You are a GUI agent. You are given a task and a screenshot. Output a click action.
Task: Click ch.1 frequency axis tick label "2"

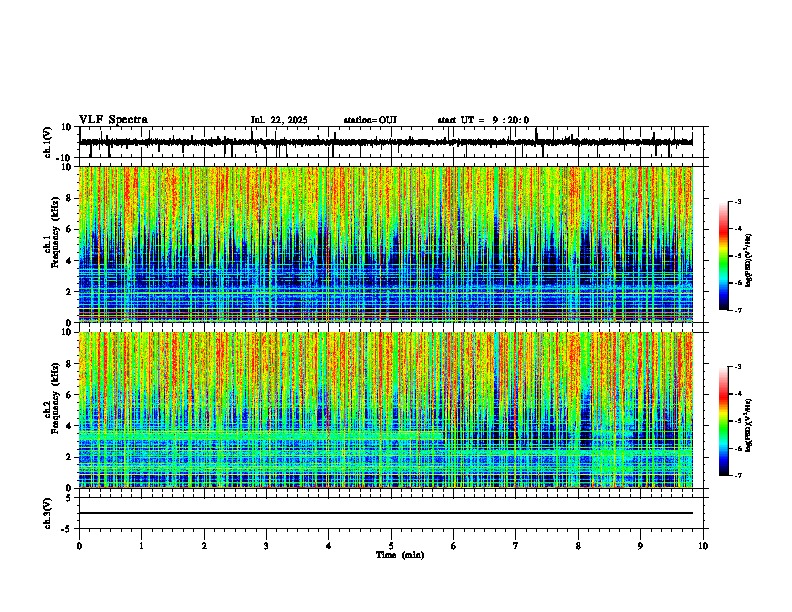click(x=70, y=291)
